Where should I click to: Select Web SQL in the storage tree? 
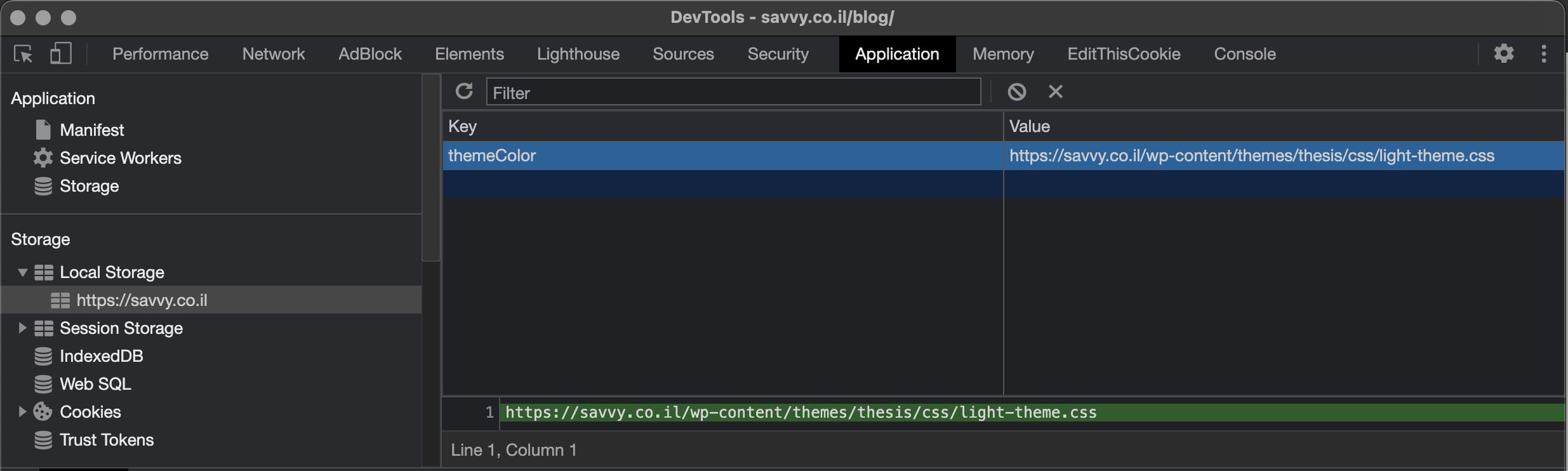point(95,384)
